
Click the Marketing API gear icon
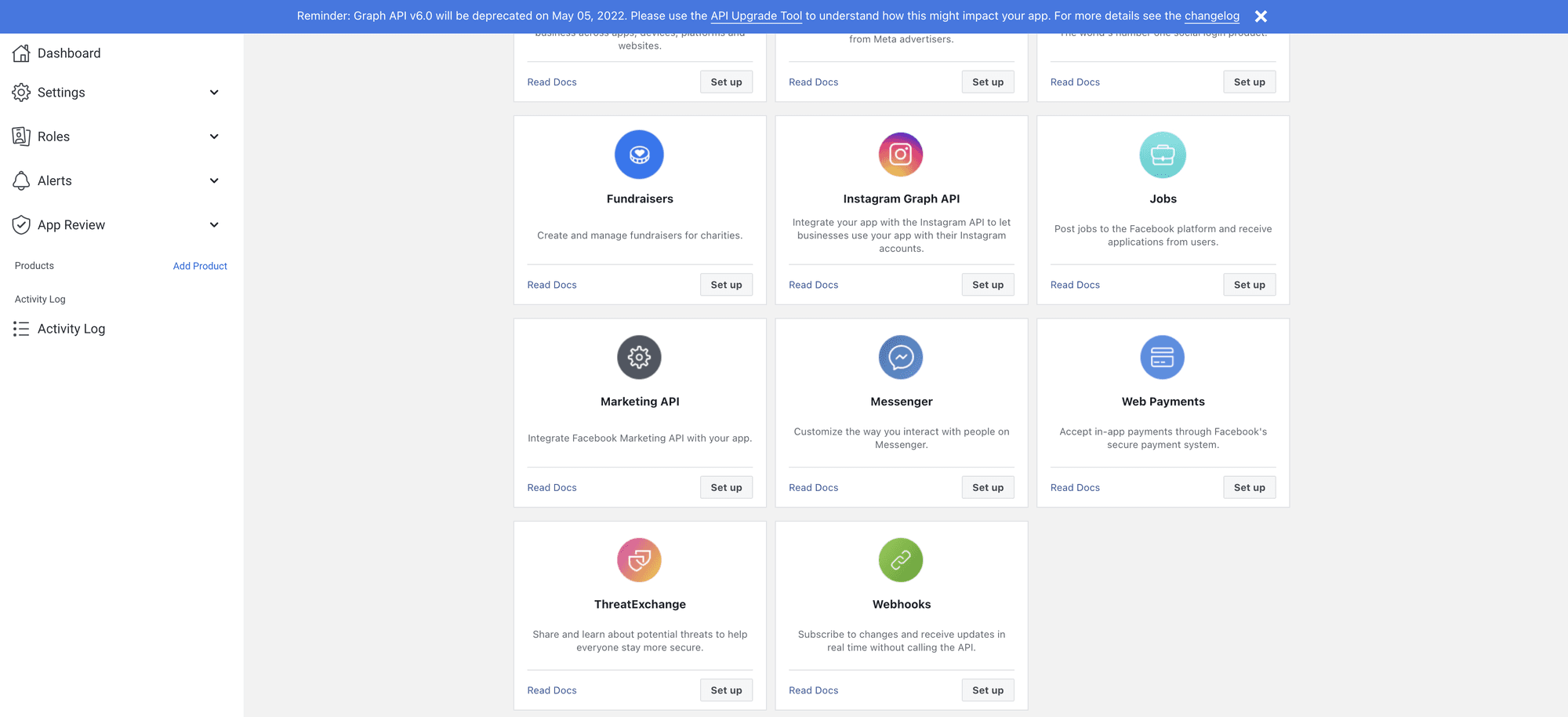pos(639,357)
